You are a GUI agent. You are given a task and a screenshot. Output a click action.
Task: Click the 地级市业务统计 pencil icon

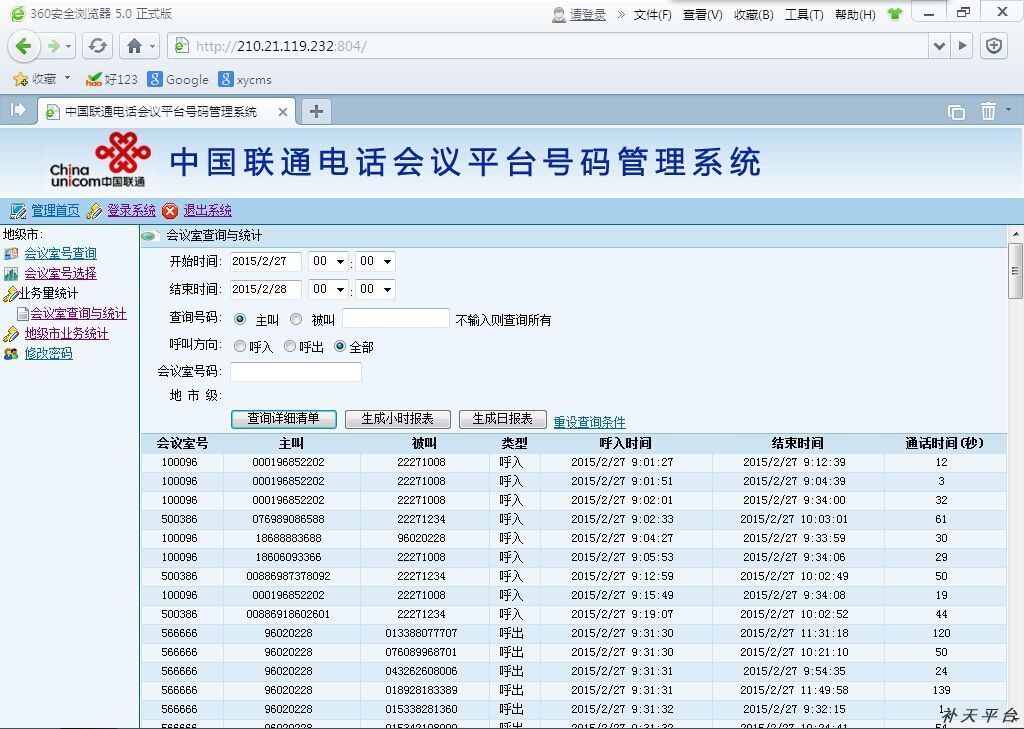tap(11, 334)
